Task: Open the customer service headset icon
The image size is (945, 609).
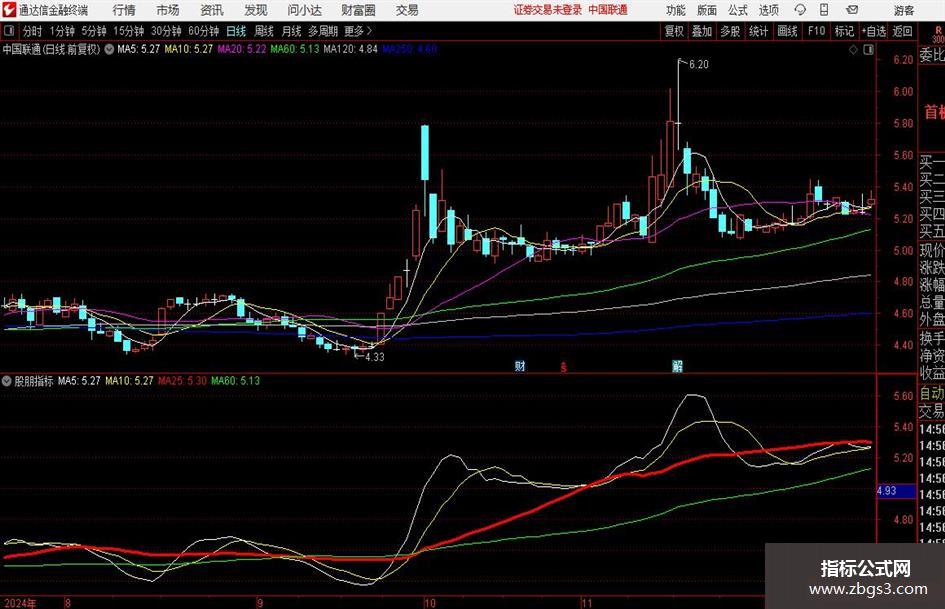Action: (800, 10)
